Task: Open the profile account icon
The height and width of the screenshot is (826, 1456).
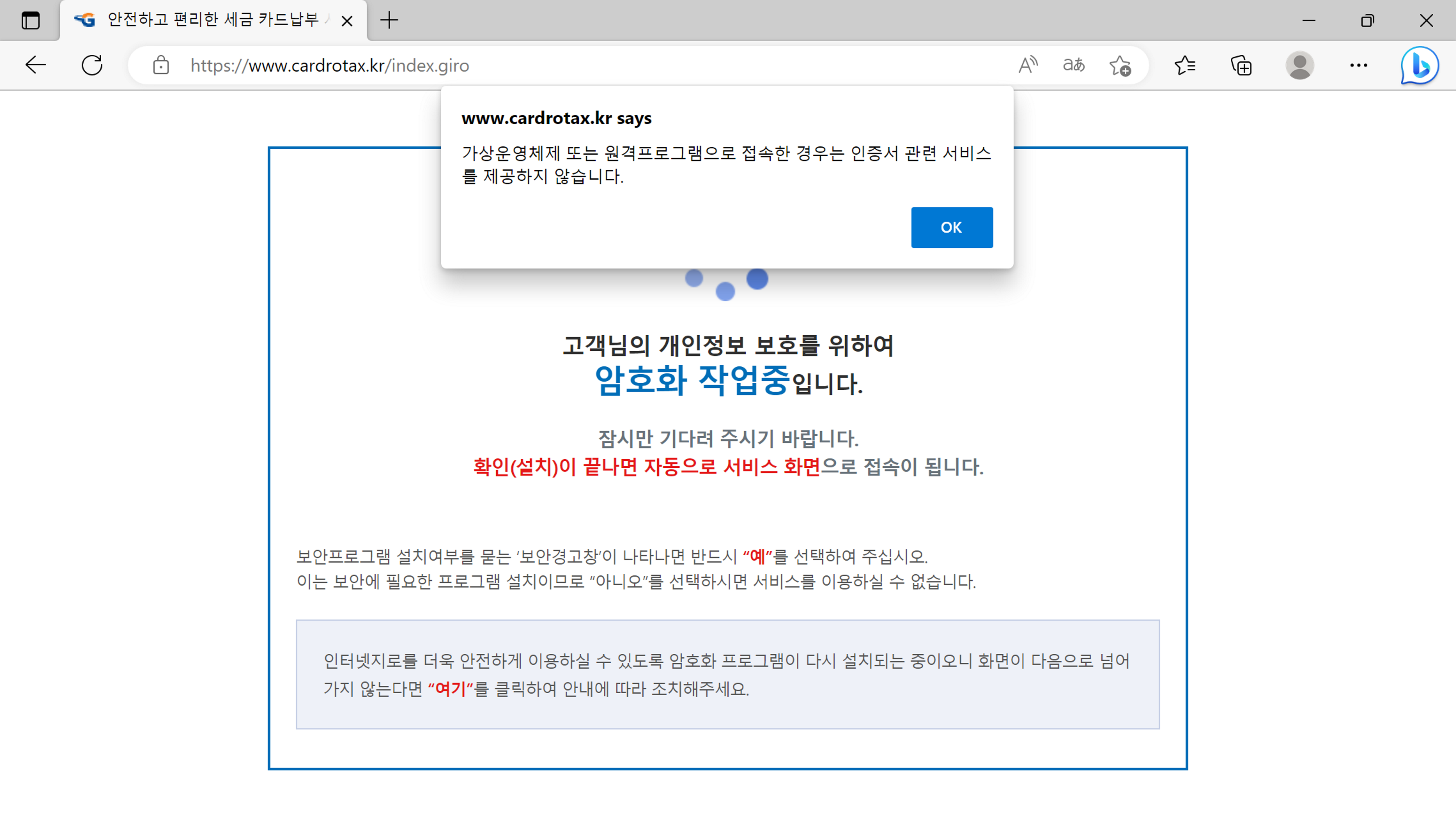Action: [x=1299, y=65]
